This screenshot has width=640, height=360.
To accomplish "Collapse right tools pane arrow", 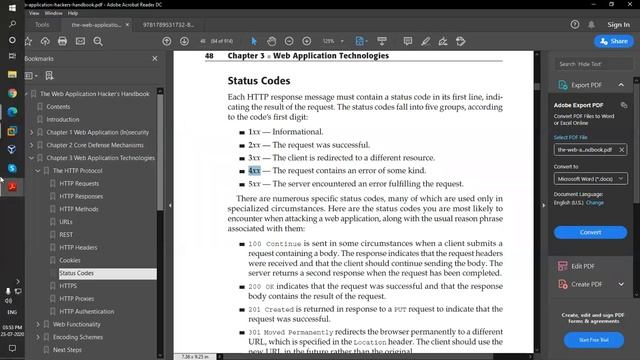I will tap(543, 205).
